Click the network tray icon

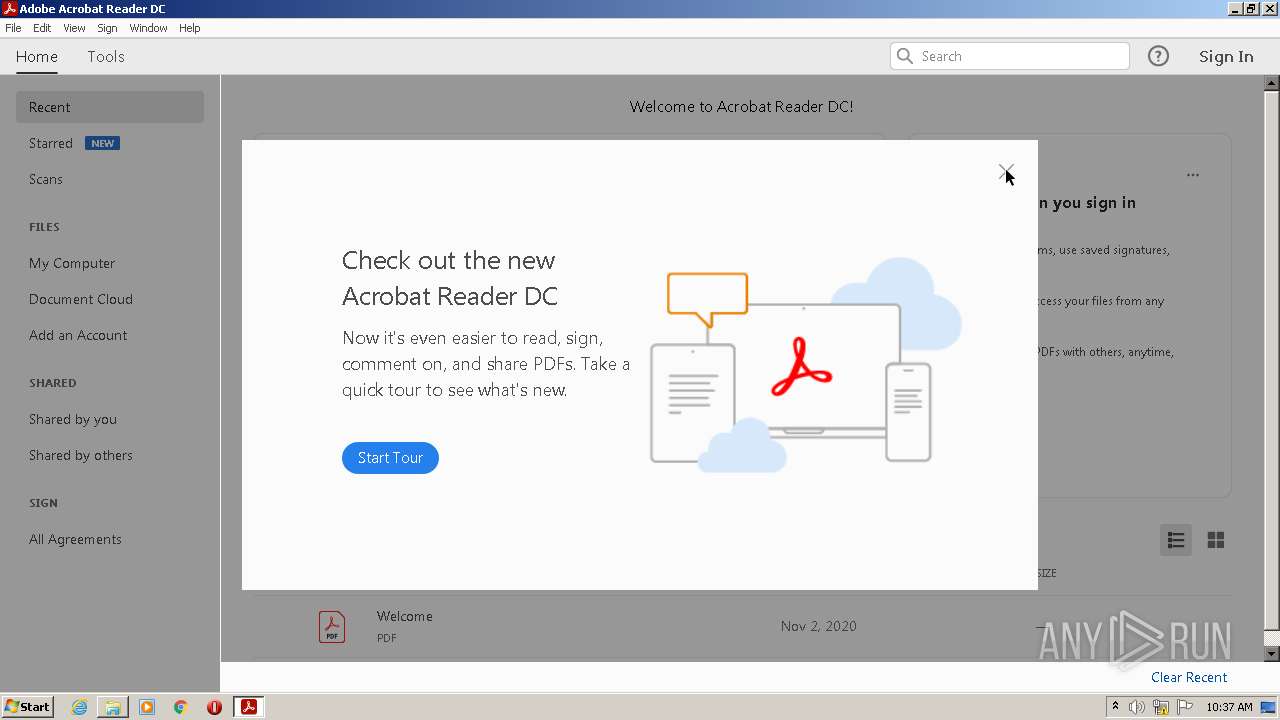(1161, 707)
